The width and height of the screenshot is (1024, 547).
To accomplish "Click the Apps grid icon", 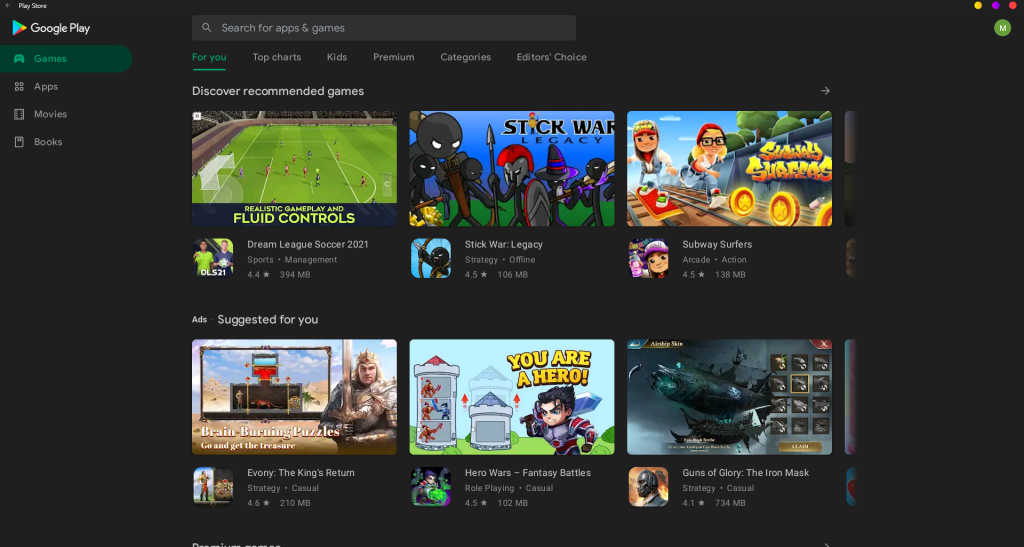I will [20, 86].
